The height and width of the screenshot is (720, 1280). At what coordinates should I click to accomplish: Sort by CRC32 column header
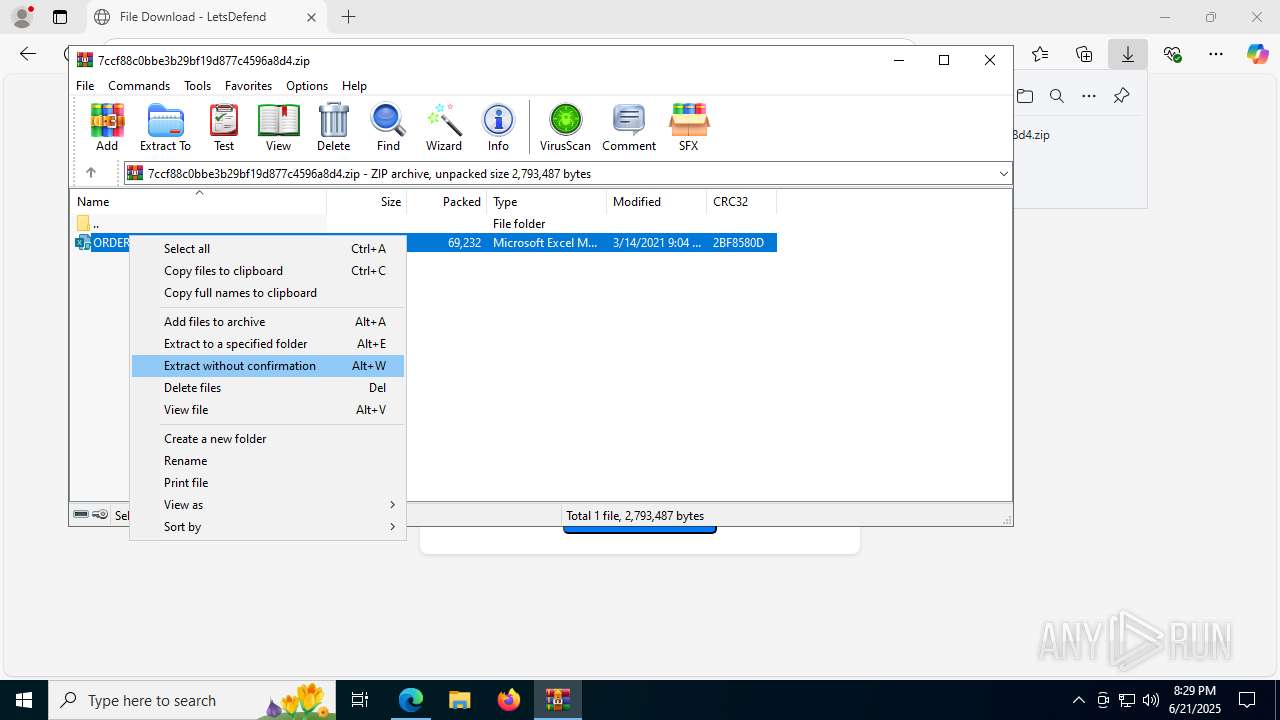click(742, 202)
